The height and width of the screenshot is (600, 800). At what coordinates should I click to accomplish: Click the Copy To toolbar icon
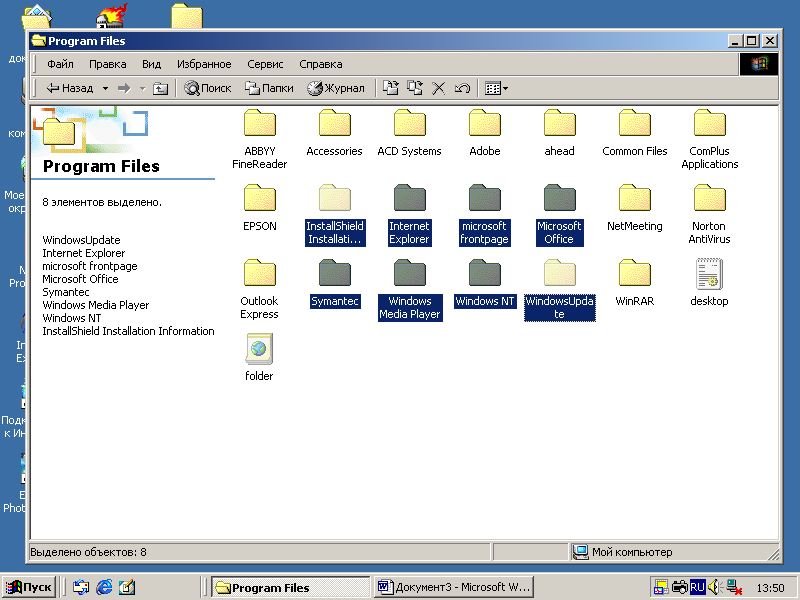coord(414,88)
